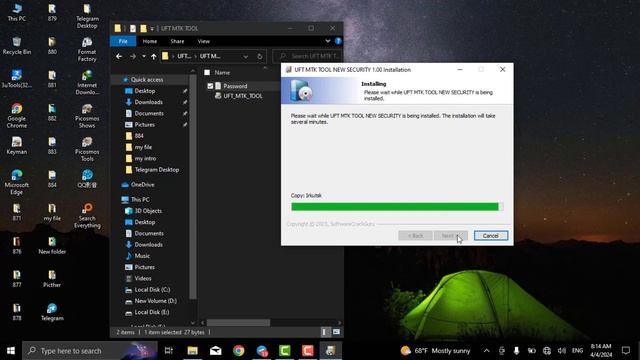Launch Format Factory desktop icon
The width and height of the screenshot is (640, 360).
(87, 49)
